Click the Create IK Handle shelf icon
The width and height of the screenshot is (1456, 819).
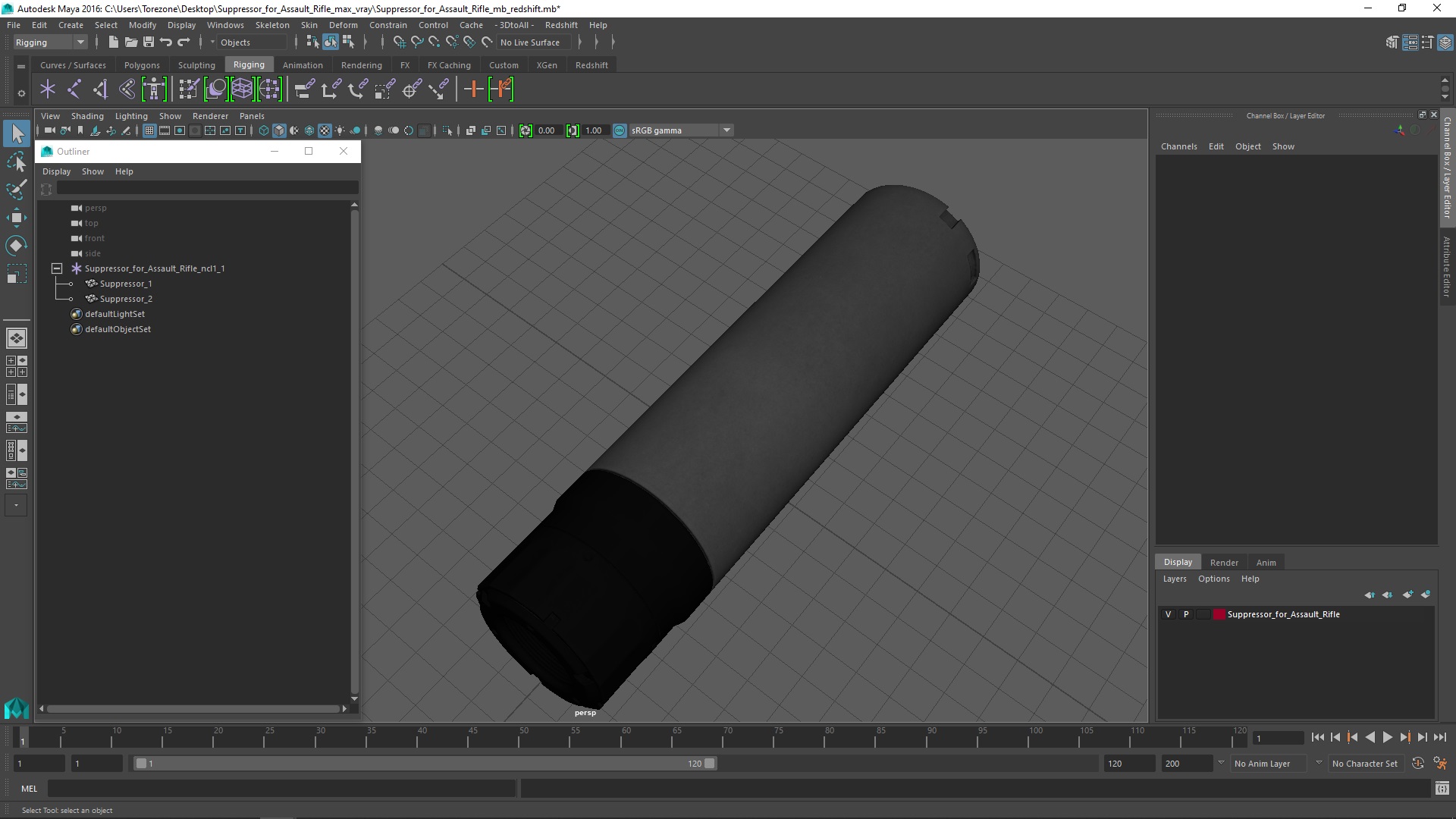pyautogui.click(x=100, y=89)
